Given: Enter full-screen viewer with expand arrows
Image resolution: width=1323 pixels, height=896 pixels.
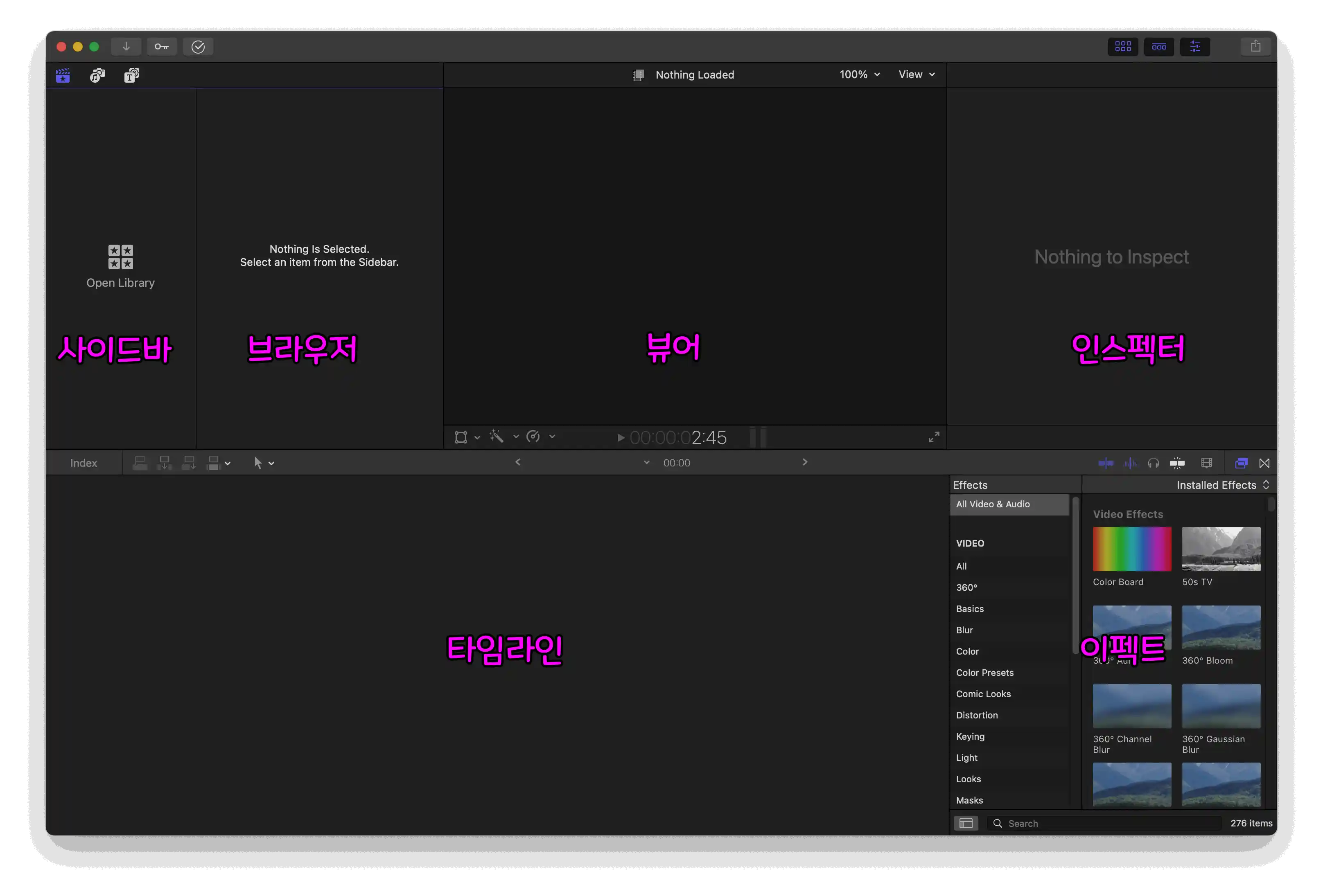Looking at the screenshot, I should click(934, 437).
